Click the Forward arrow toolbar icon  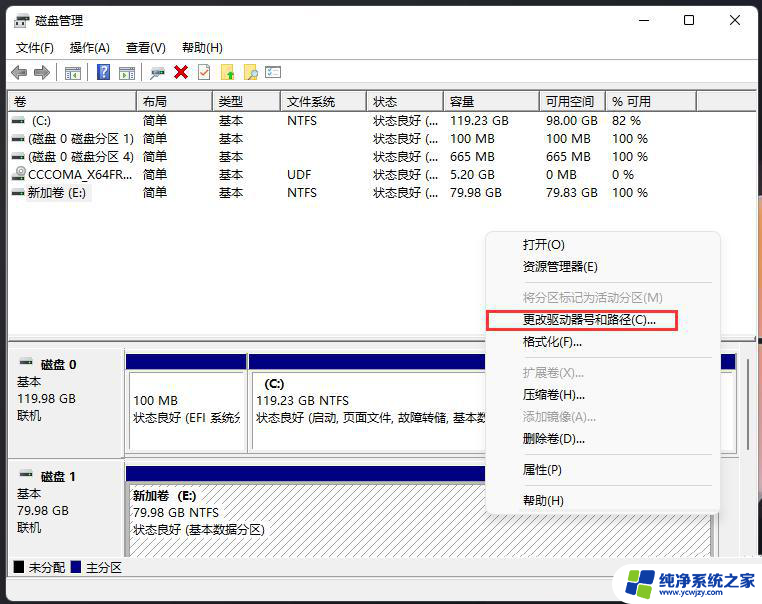point(42,73)
